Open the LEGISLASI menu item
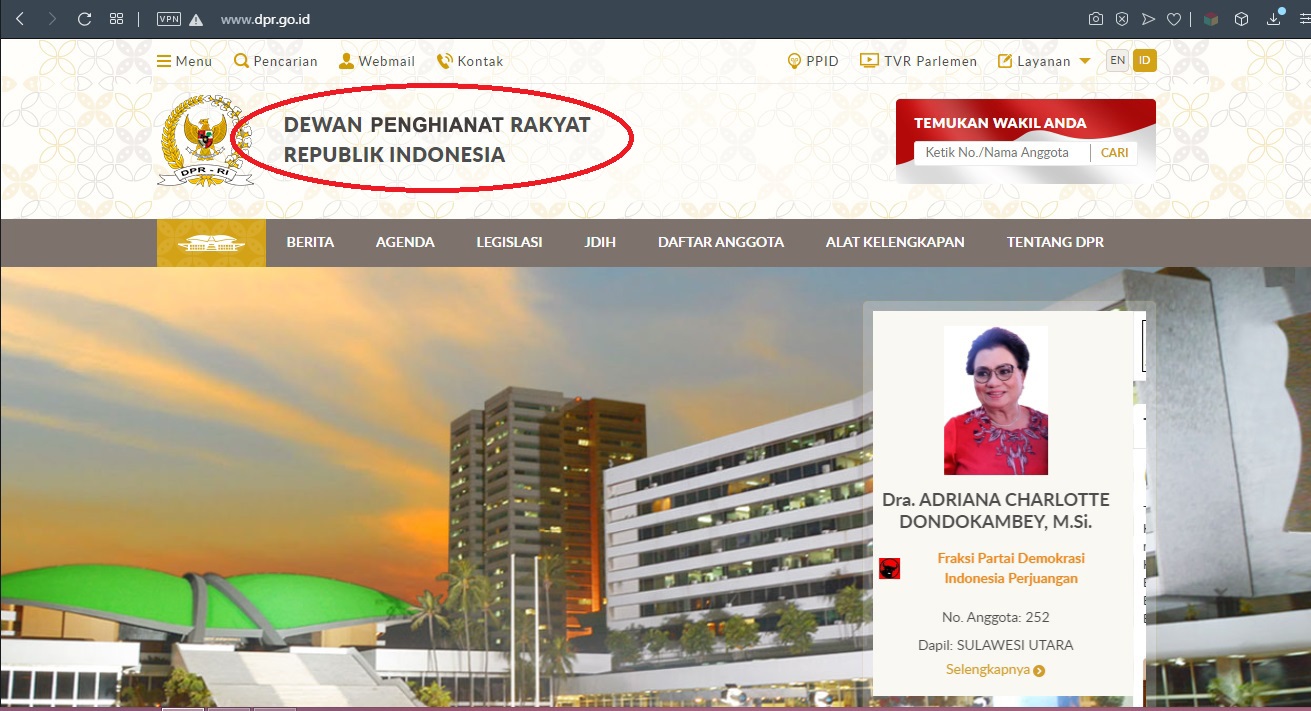Image resolution: width=1311 pixels, height=711 pixels. pyautogui.click(x=509, y=242)
